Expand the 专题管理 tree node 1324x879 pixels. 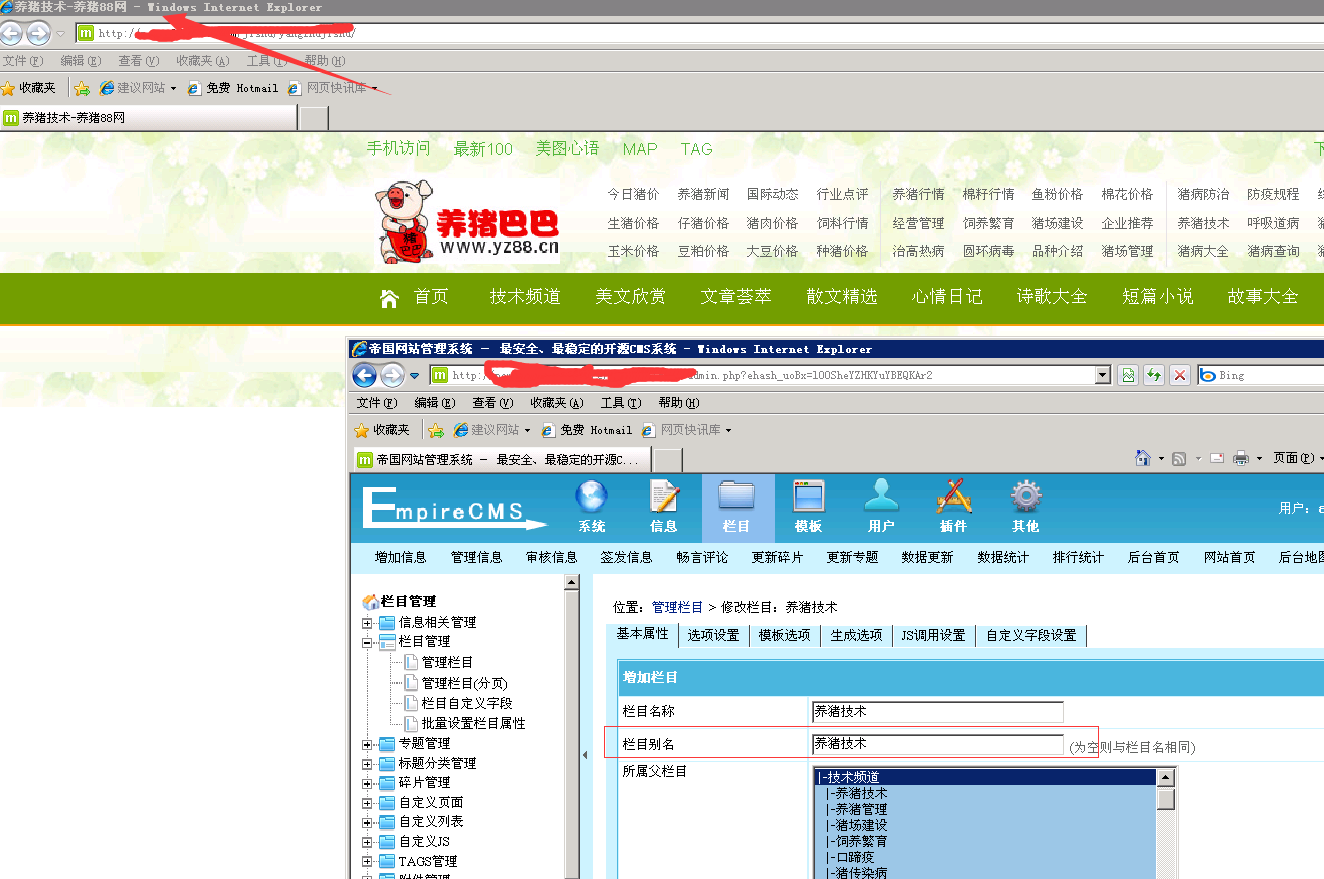point(367,744)
